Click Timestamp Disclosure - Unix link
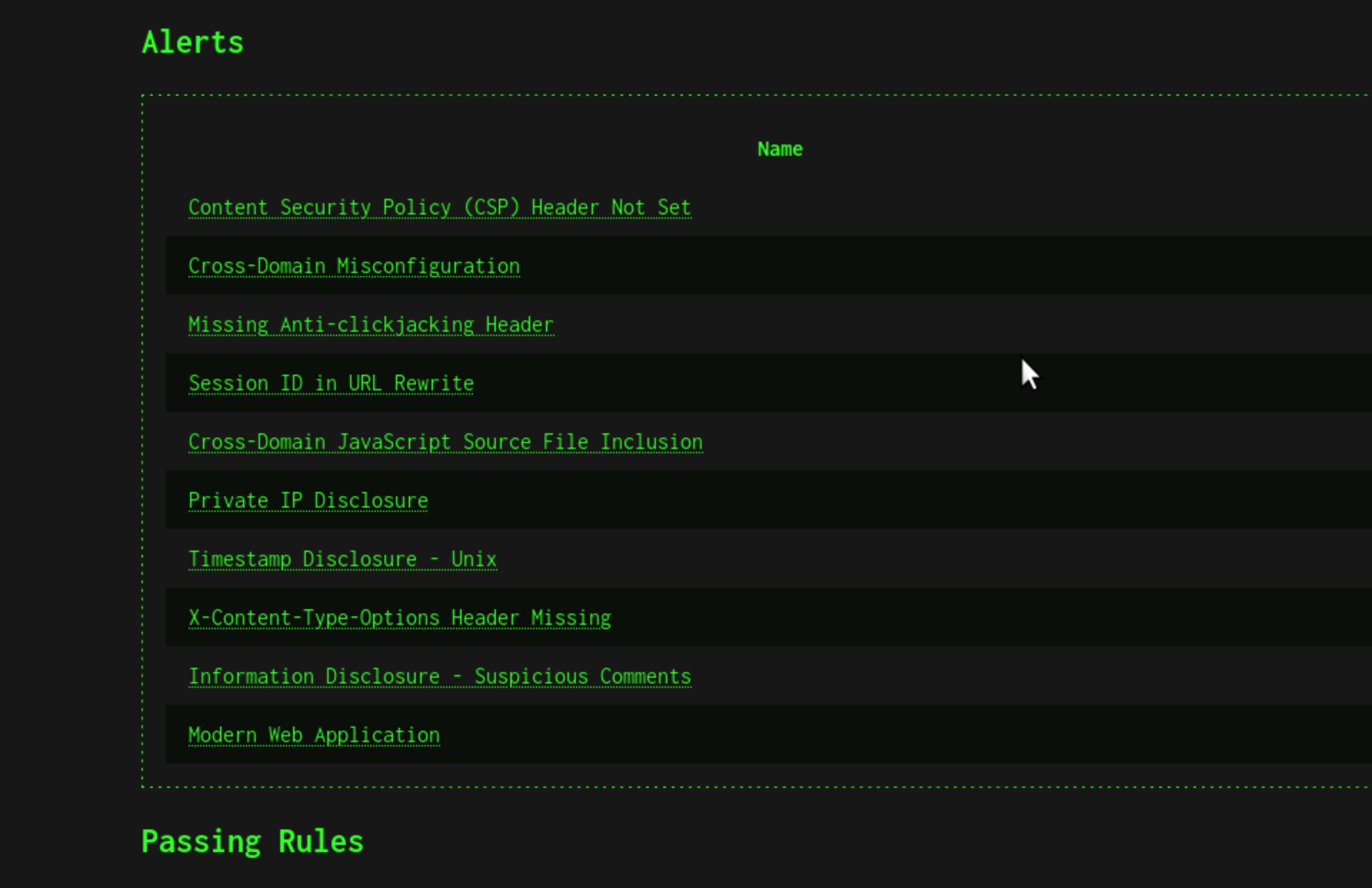Viewport: 1372px width, 888px height. pos(342,559)
